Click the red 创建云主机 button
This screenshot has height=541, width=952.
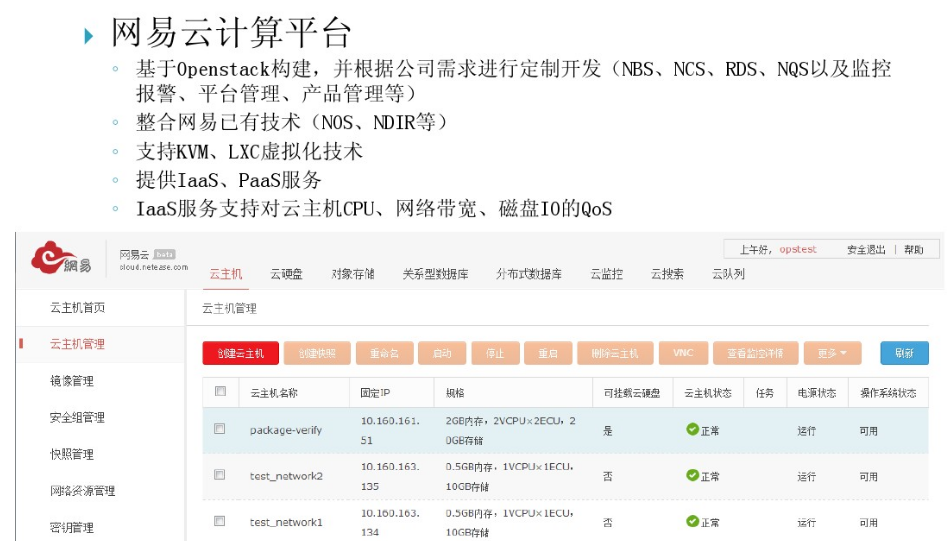[x=240, y=353]
